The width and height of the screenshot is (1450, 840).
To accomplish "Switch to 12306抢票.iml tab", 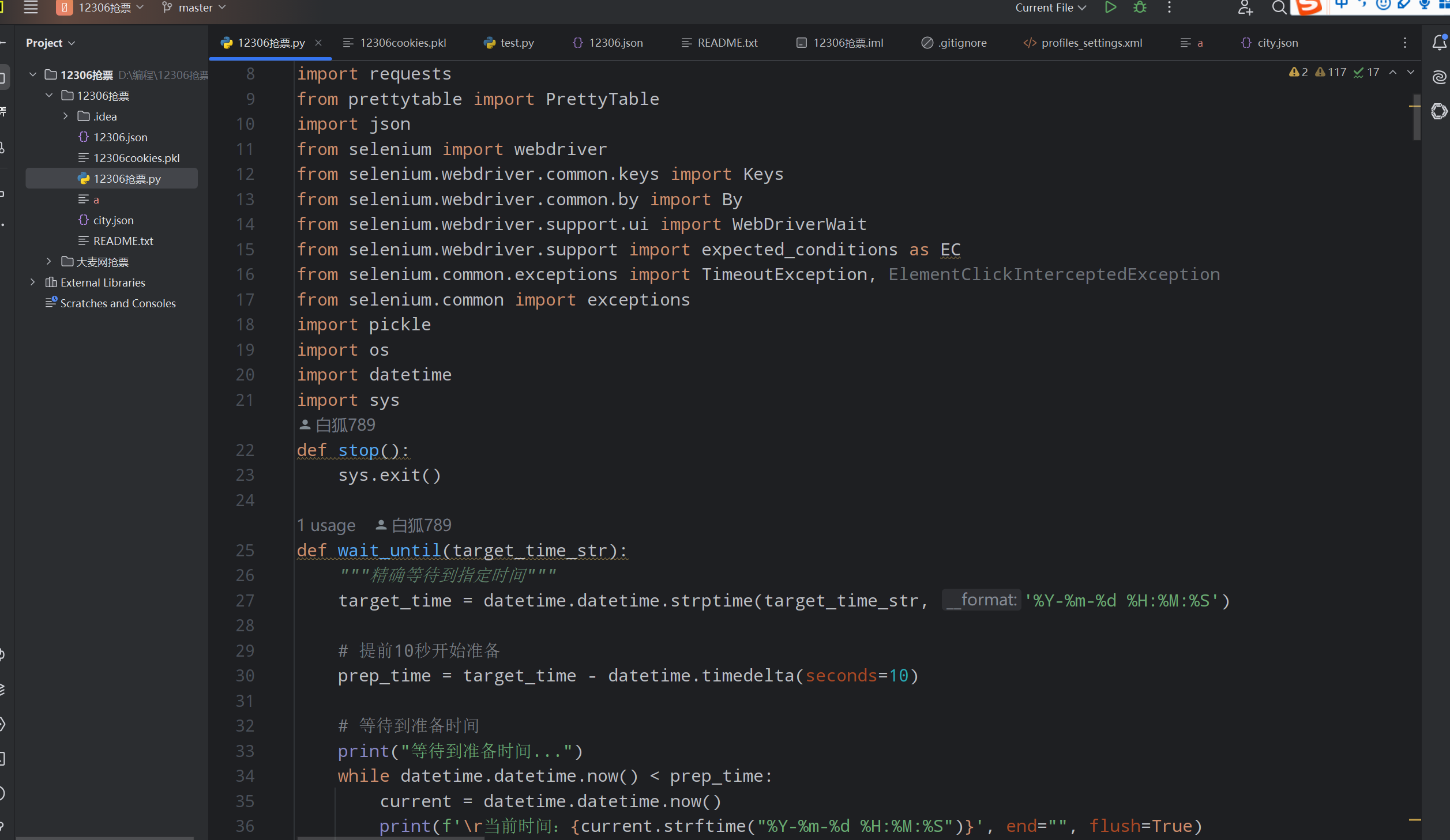I will [x=840, y=43].
